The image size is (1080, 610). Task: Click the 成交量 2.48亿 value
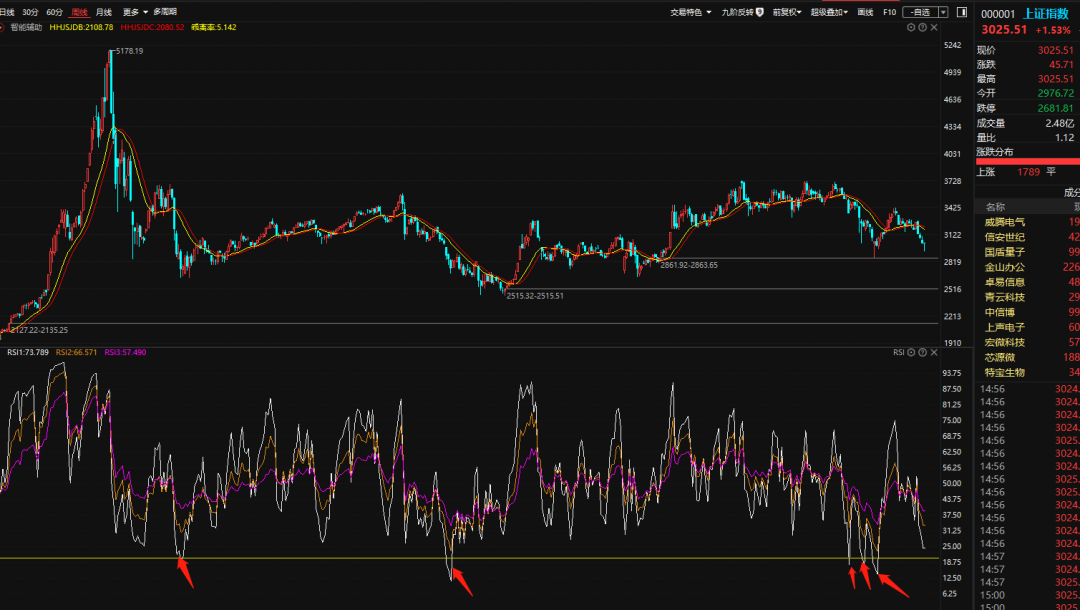[1059, 123]
